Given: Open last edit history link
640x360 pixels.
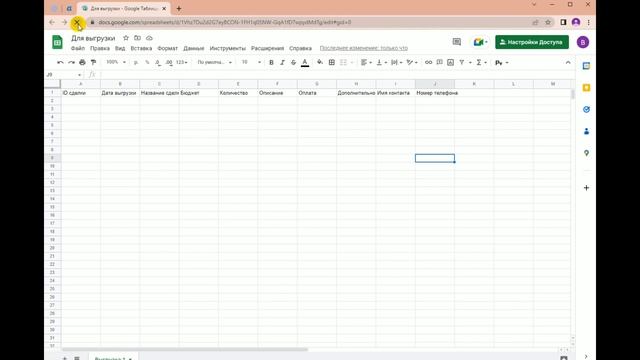Looking at the screenshot, I should coord(363,48).
